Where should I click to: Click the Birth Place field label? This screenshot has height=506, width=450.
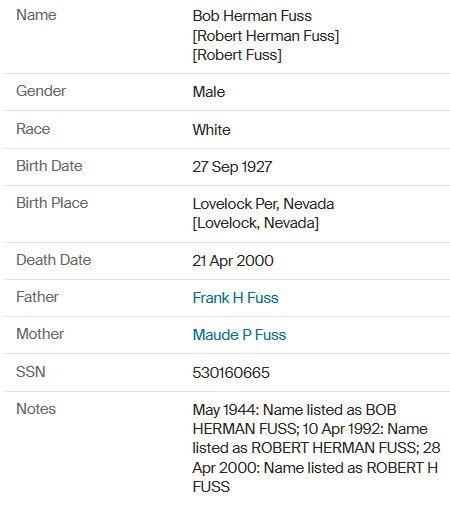pos(52,203)
